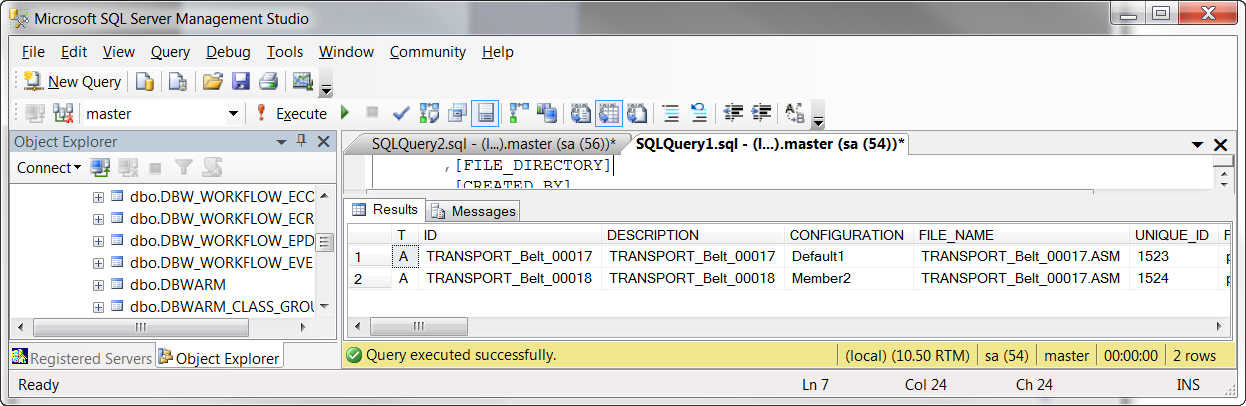Viewport: 1246px width, 406px height.
Task: Display the Estimated Execution Plan
Action: click(430, 113)
